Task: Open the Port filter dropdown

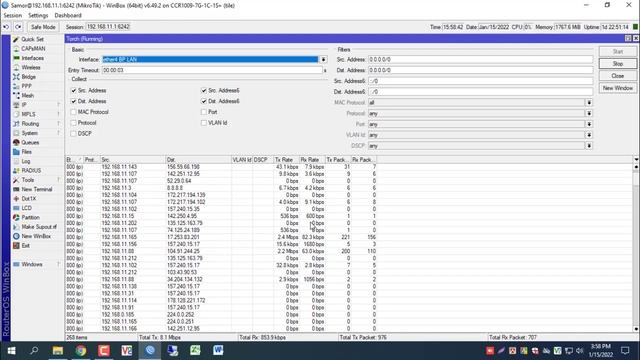Action: [589, 124]
